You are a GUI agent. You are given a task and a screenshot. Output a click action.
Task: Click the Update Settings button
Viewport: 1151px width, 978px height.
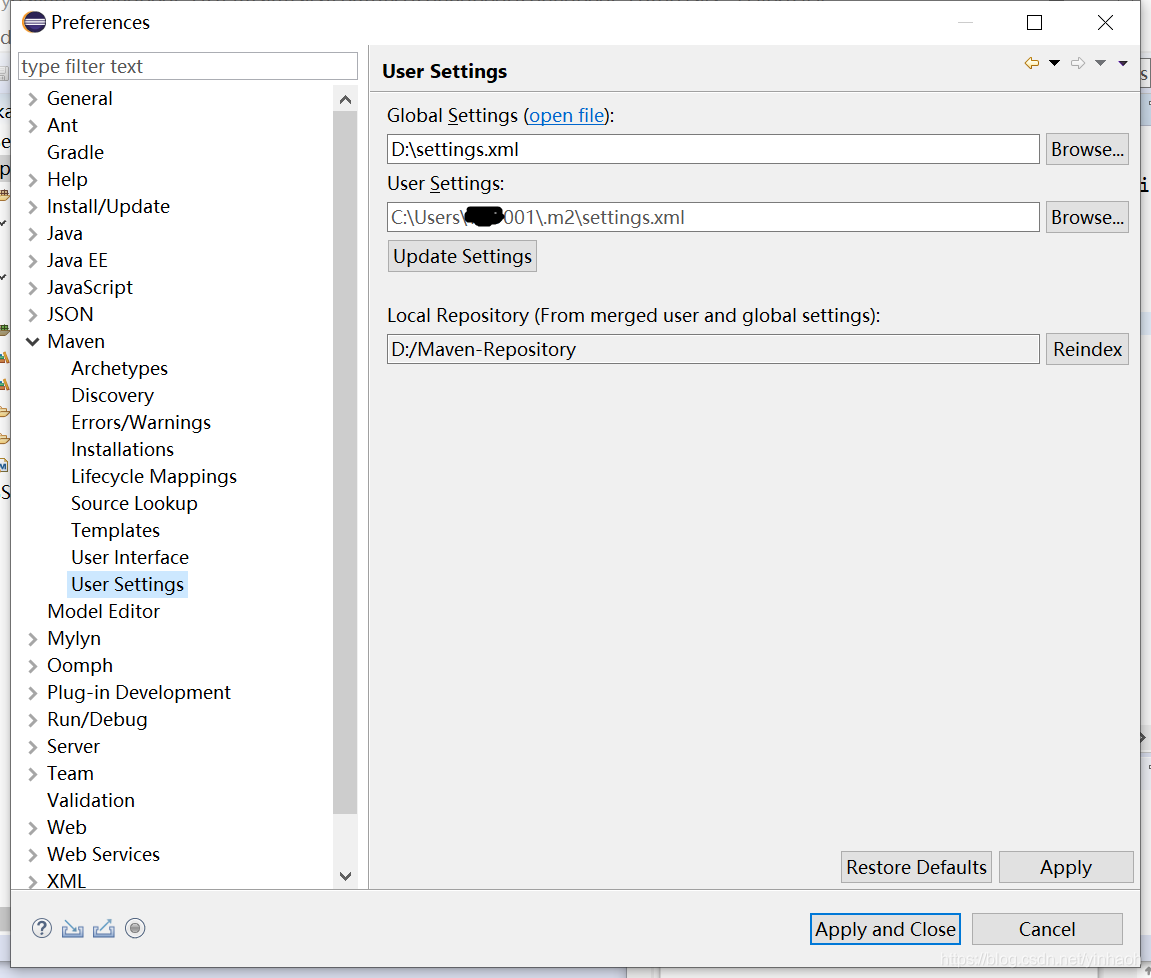(462, 256)
